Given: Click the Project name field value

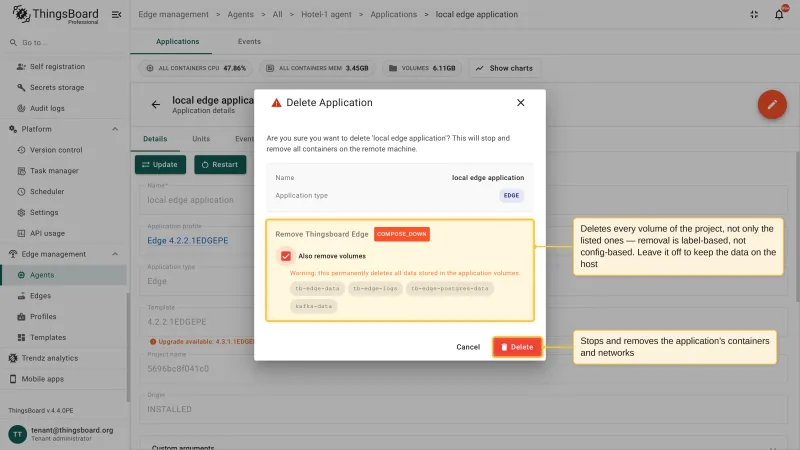Looking at the screenshot, I should click(178, 368).
